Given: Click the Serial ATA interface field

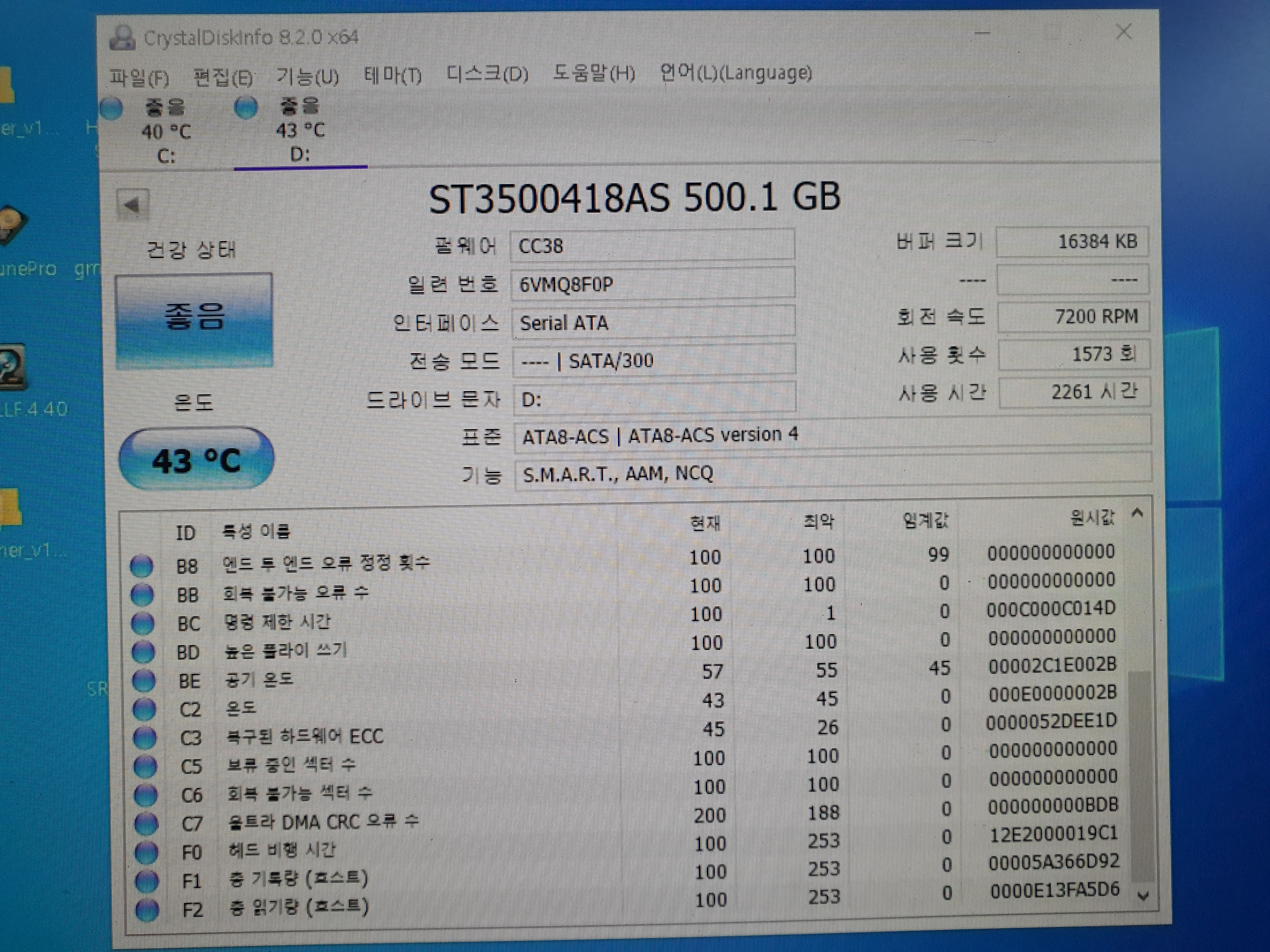Looking at the screenshot, I should pos(653,322).
